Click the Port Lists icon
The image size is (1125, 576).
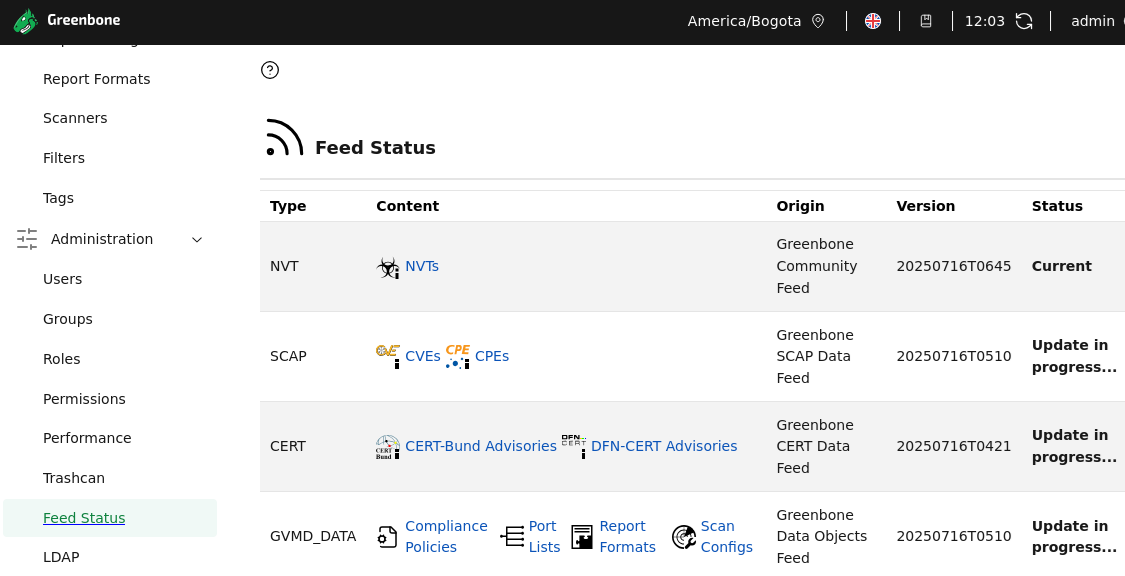pyautogui.click(x=512, y=537)
